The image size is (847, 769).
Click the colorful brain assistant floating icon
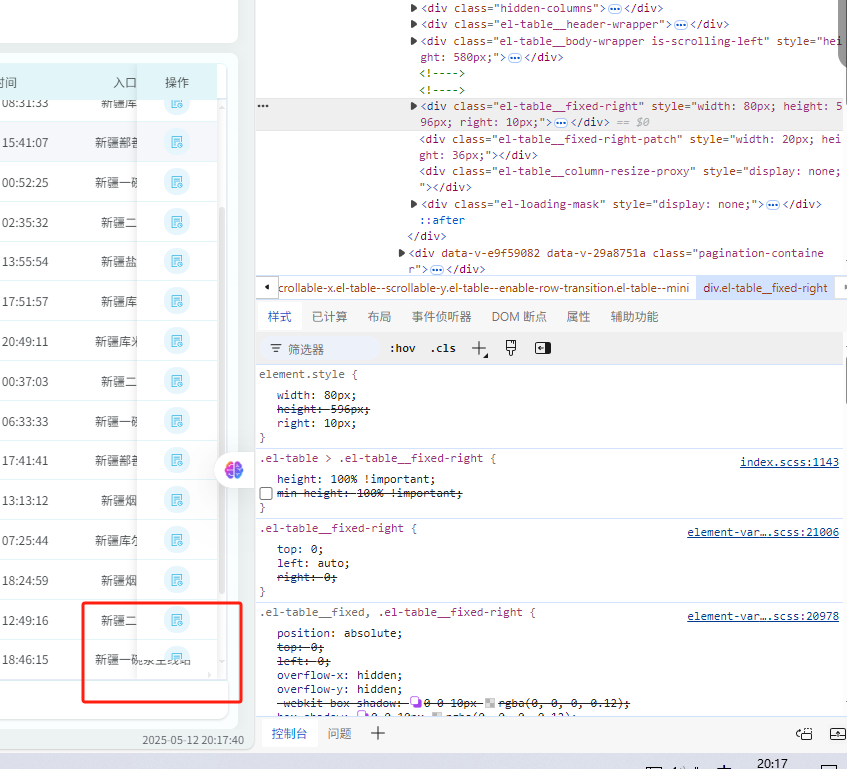pos(234,470)
